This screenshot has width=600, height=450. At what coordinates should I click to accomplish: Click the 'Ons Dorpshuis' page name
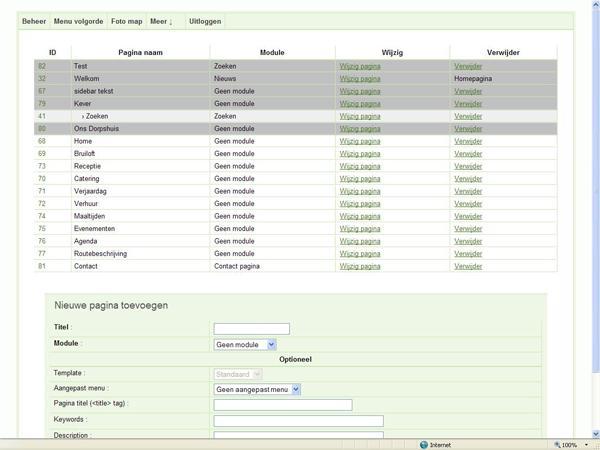pyautogui.click(x=96, y=129)
